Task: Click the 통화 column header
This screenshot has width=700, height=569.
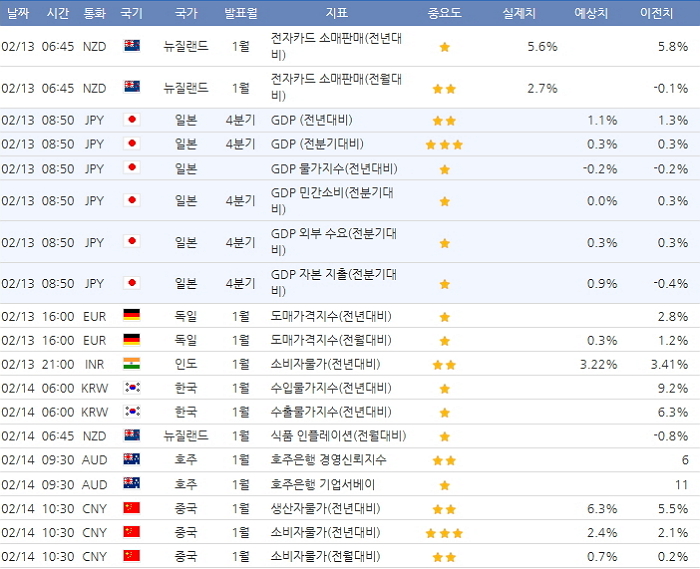Action: (95, 13)
